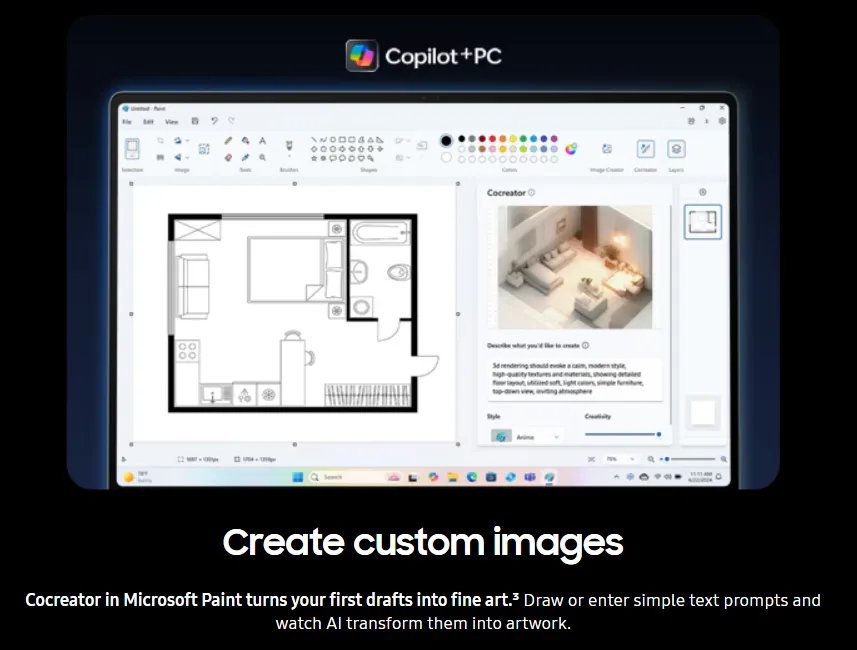Open the Cocreator panel button

(x=645, y=149)
